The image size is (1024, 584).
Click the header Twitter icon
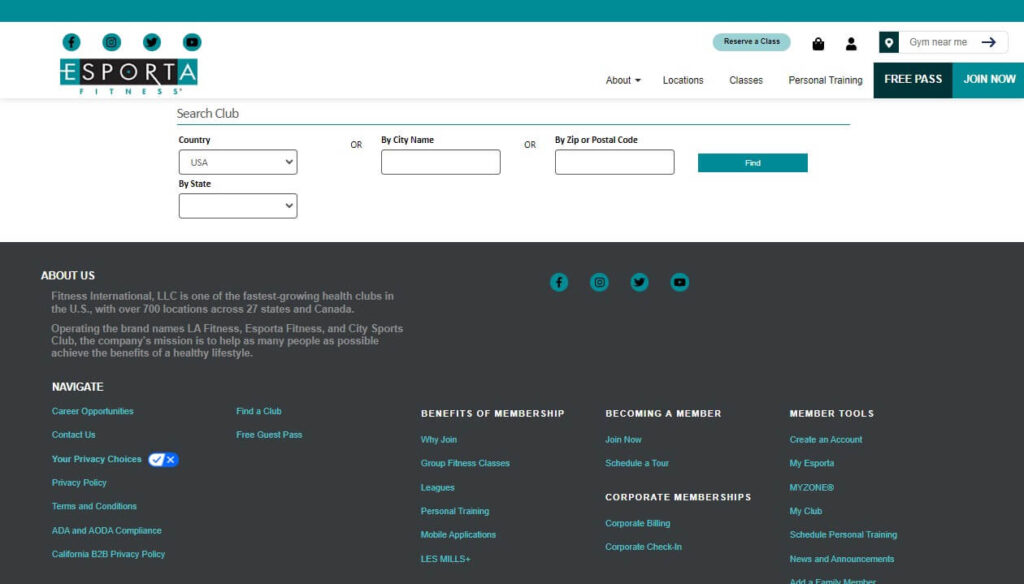pos(152,42)
